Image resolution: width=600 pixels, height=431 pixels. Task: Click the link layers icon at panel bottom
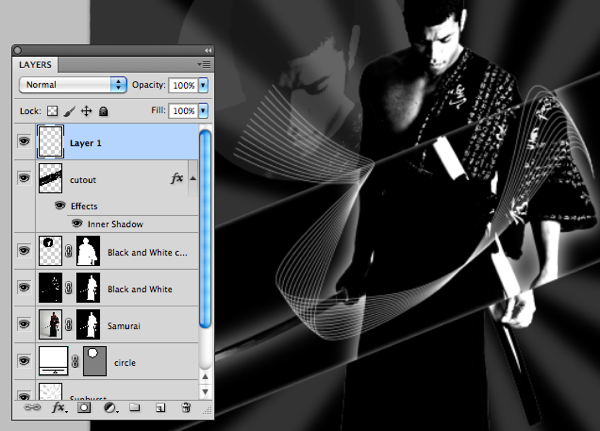(x=32, y=408)
